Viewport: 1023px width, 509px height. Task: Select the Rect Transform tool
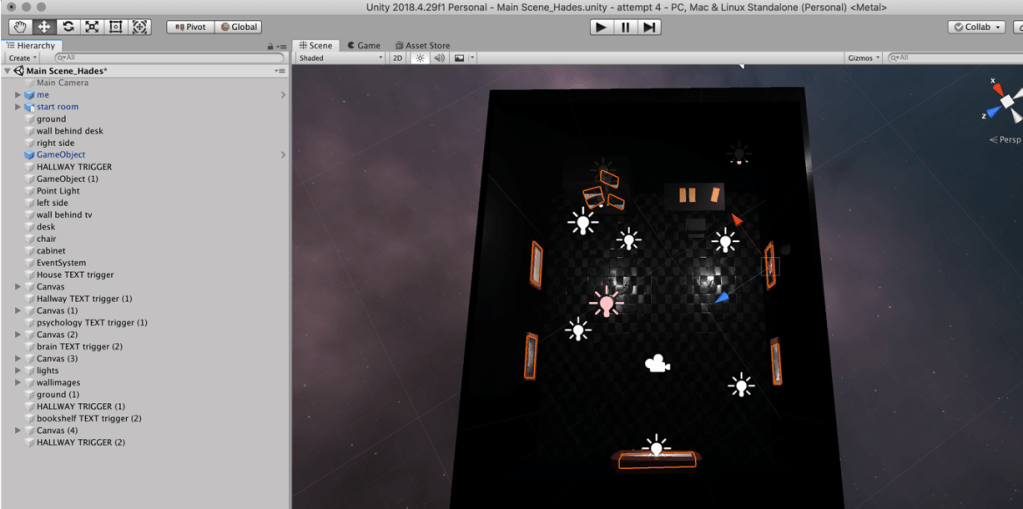[116, 27]
